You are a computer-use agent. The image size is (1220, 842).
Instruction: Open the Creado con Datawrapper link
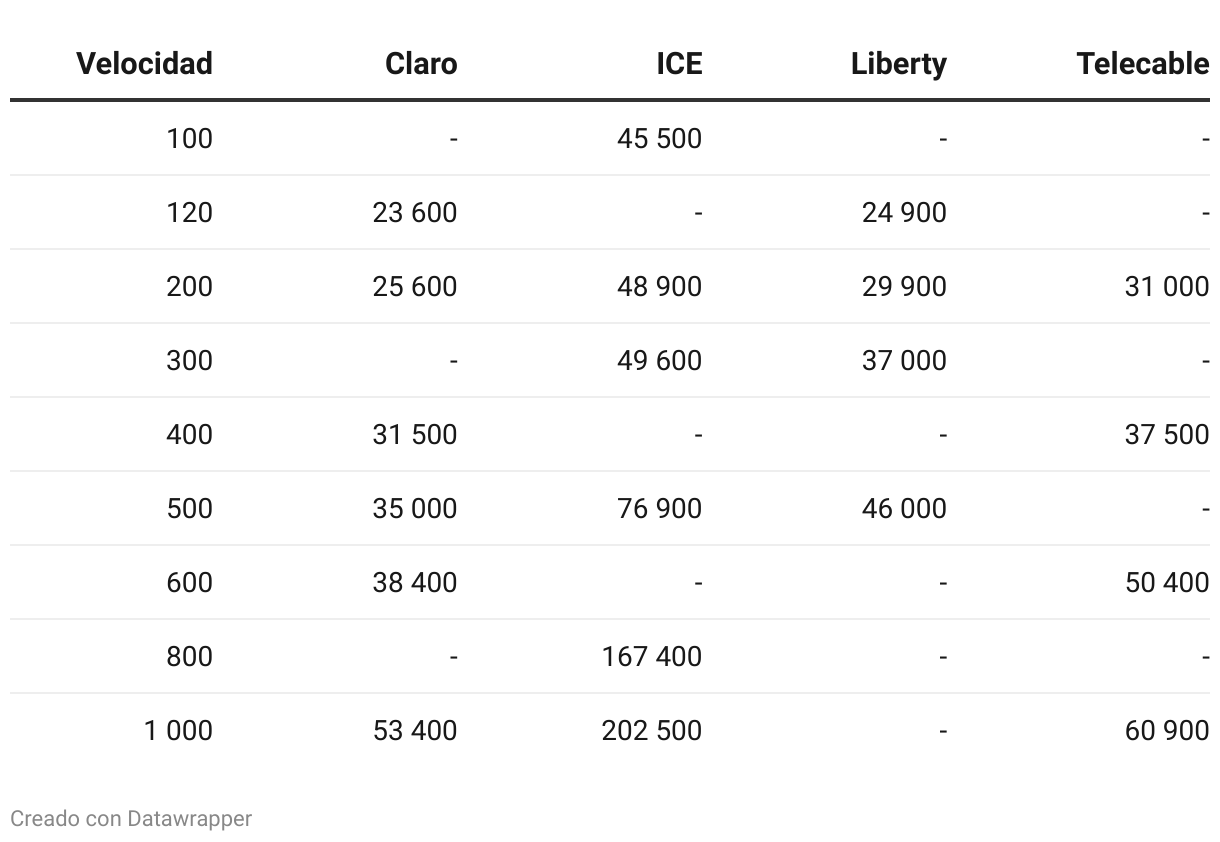(x=131, y=819)
